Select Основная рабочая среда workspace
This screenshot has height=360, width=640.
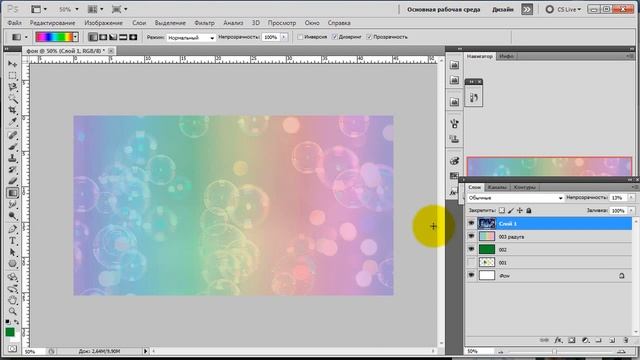(444, 9)
